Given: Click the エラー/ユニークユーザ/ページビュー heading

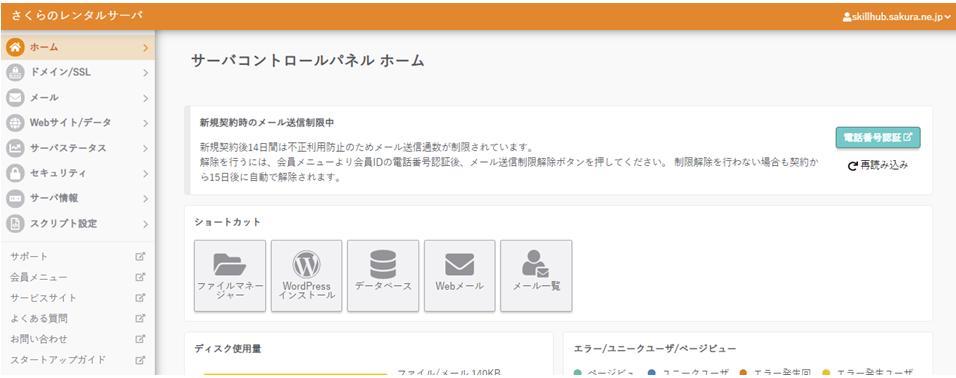Looking at the screenshot, I should [655, 349].
